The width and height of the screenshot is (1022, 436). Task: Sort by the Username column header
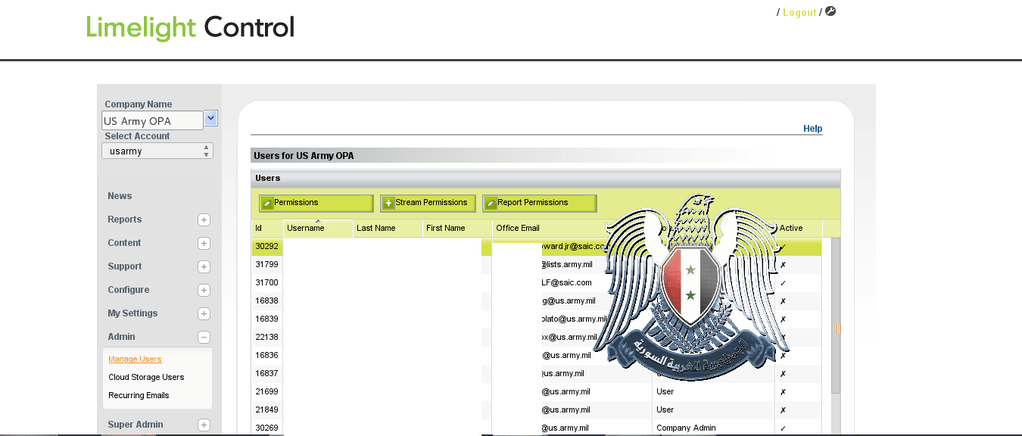click(317, 228)
